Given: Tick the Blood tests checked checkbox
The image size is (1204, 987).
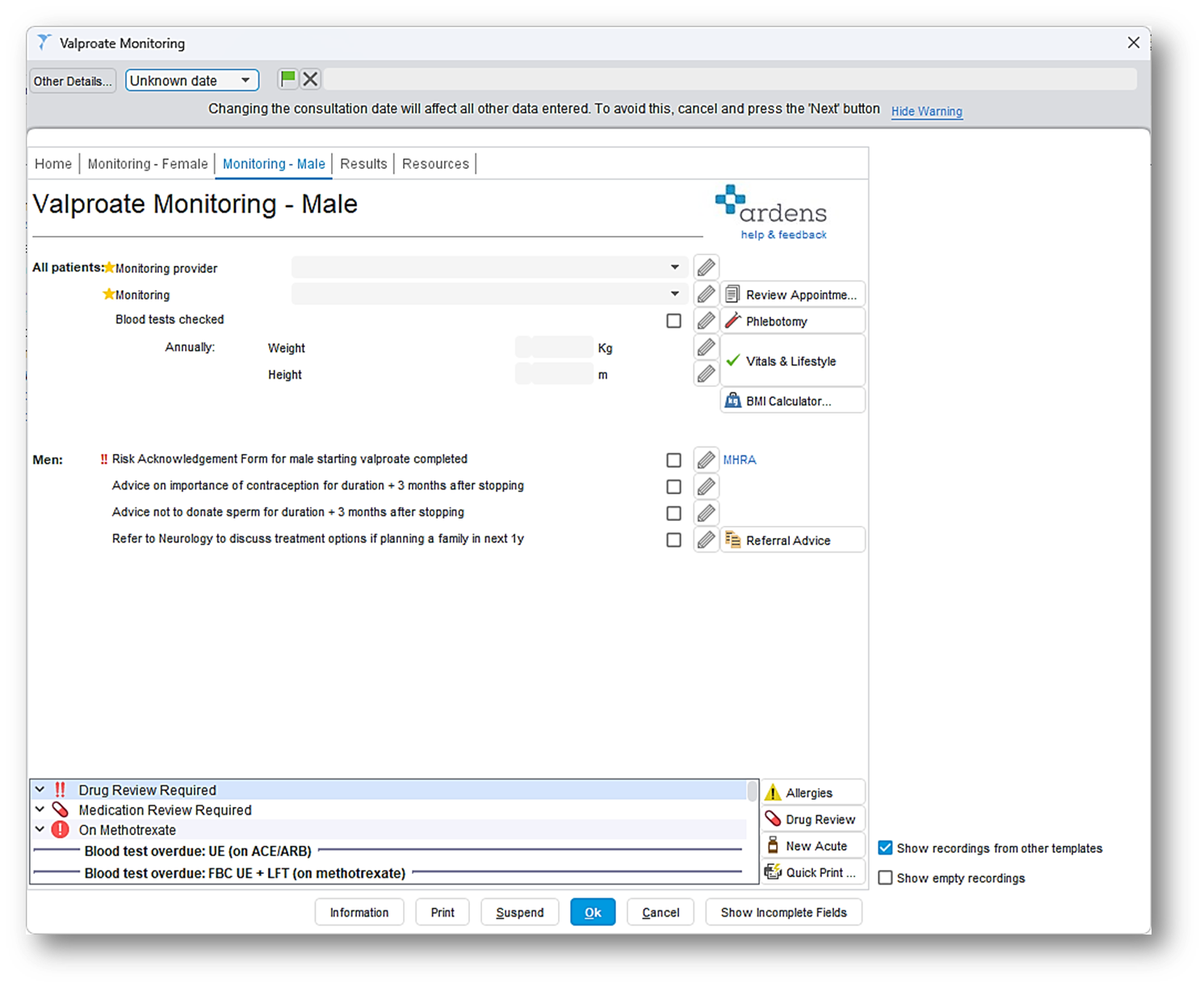Looking at the screenshot, I should [673, 321].
